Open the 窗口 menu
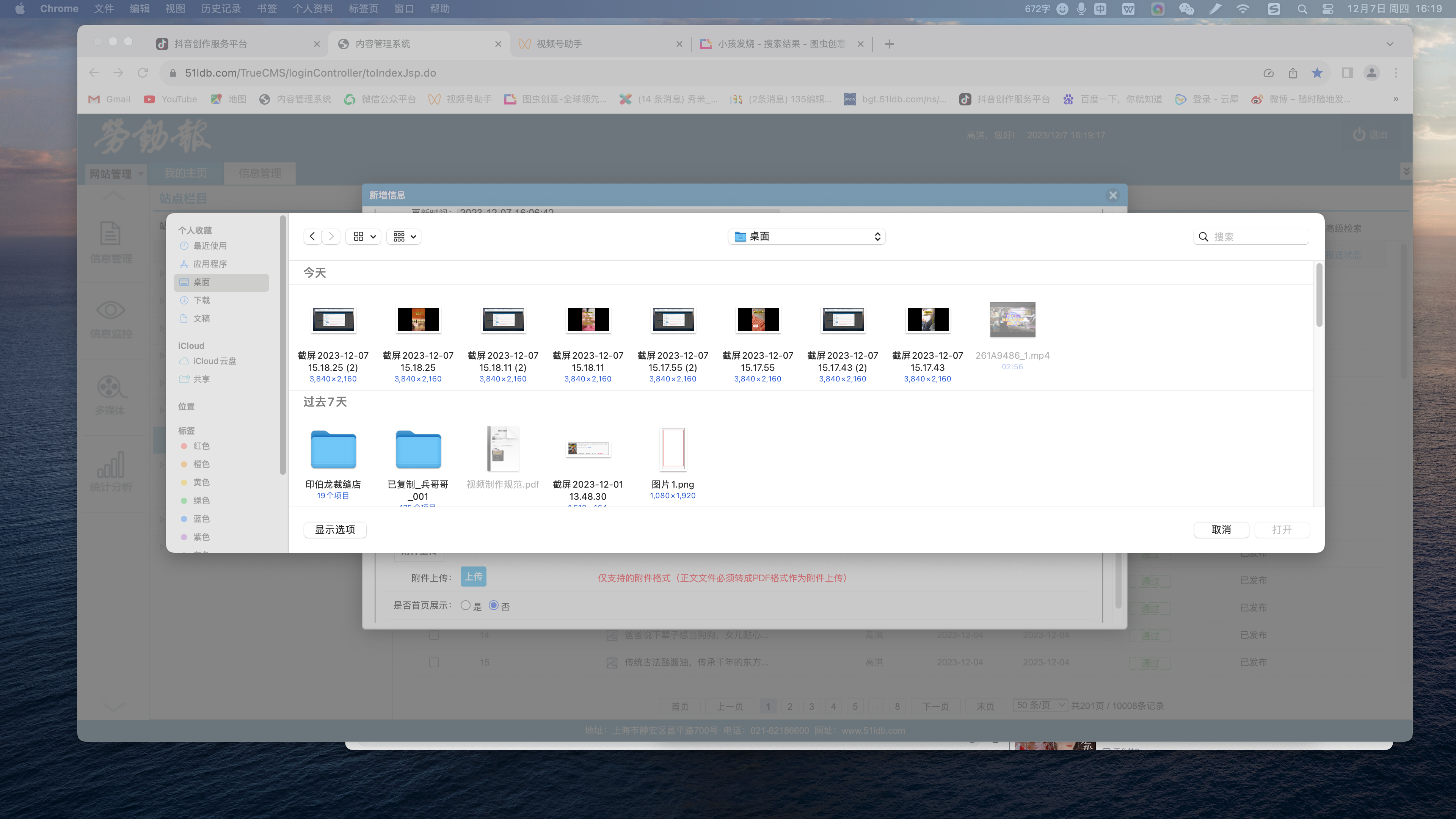The image size is (1456, 819). point(404,8)
